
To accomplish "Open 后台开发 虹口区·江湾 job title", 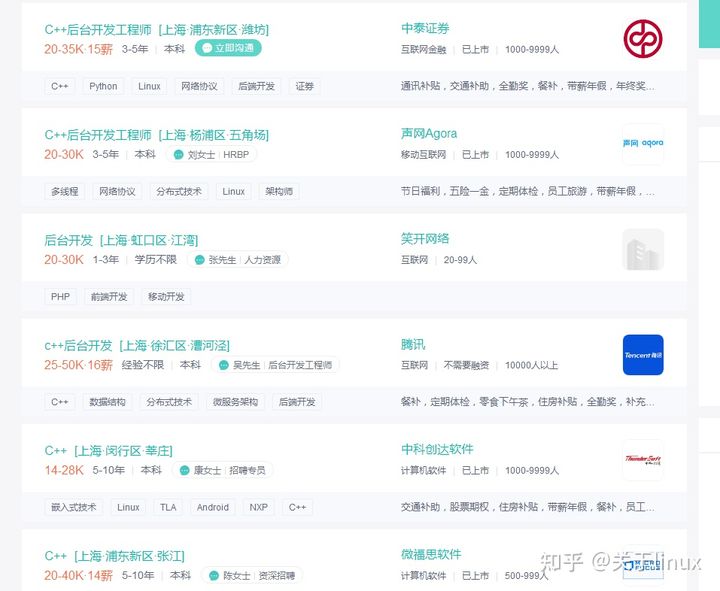I will coord(121,240).
